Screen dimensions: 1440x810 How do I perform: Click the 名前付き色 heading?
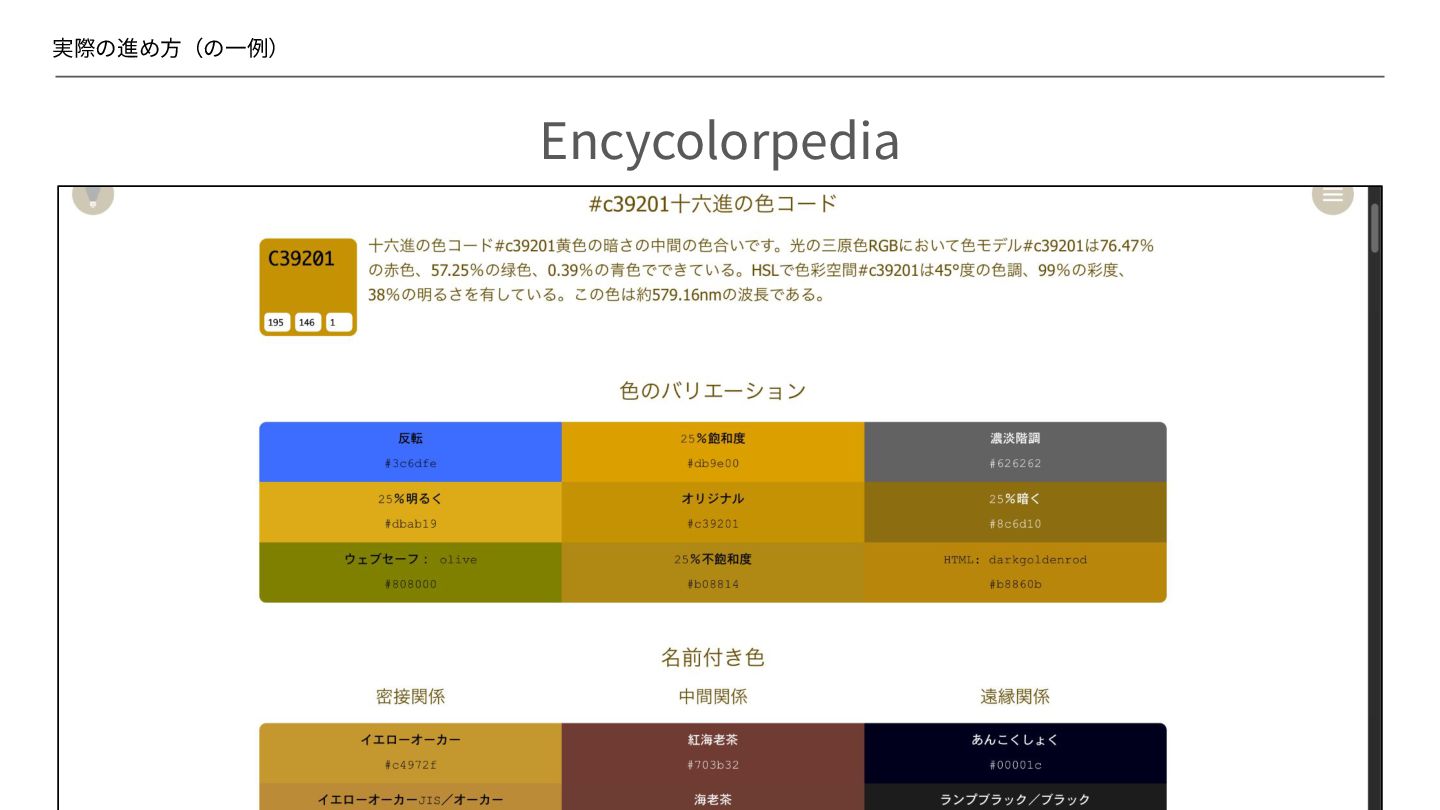point(713,658)
